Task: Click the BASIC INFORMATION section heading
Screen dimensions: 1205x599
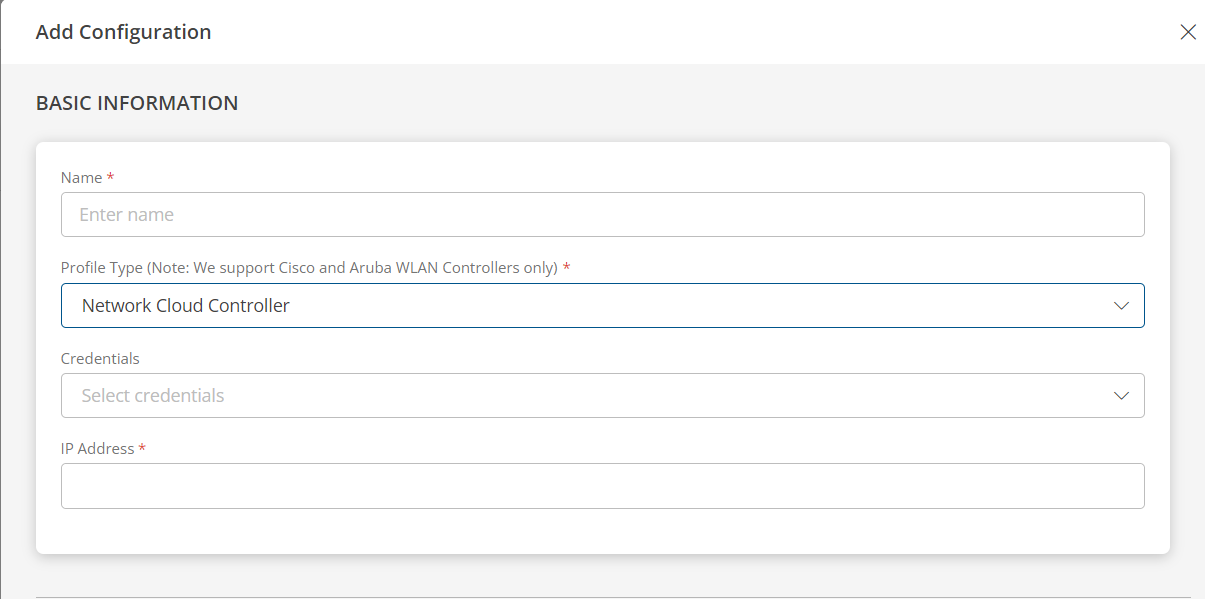Action: (137, 102)
